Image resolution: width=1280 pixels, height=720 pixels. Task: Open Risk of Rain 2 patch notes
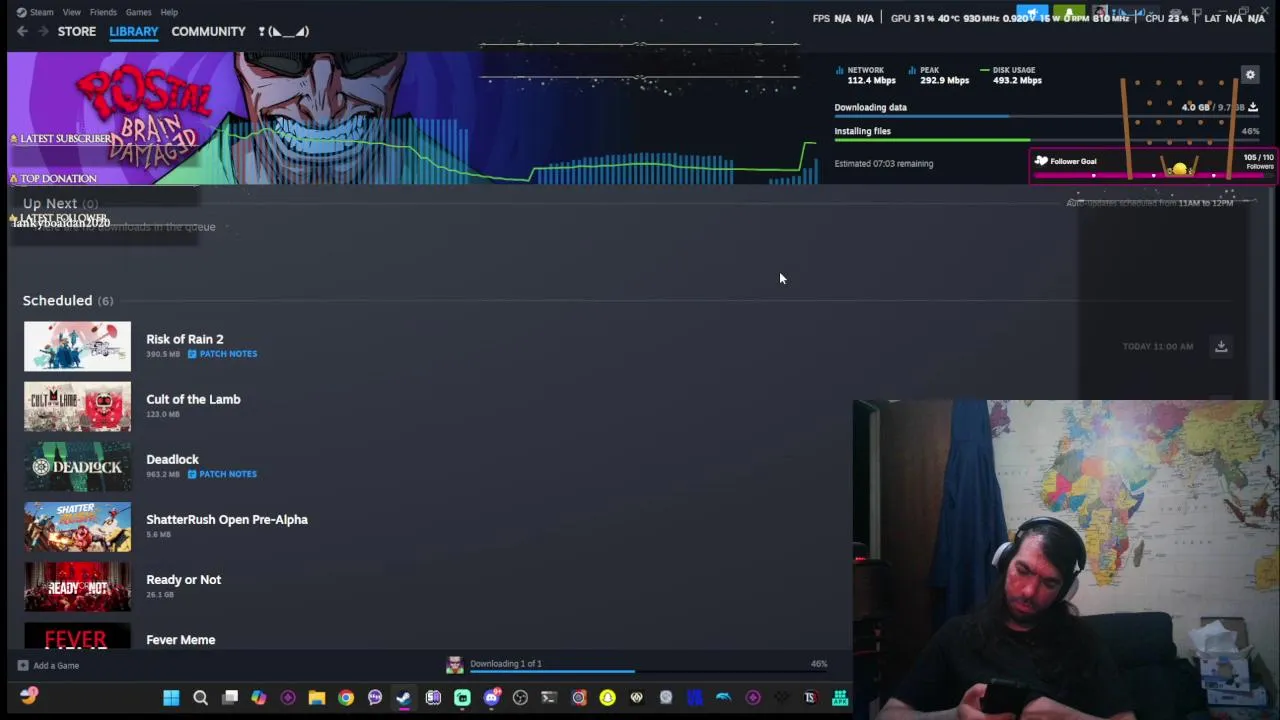tap(222, 354)
